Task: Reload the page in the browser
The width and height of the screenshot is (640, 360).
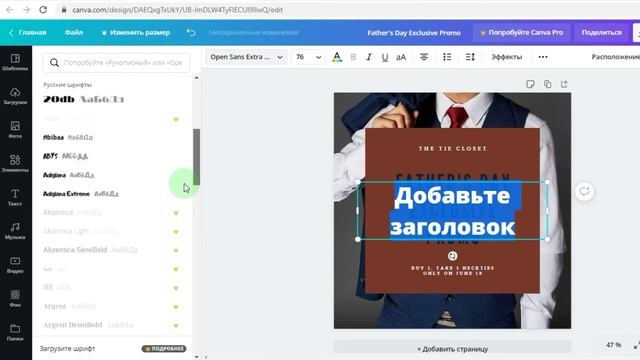Action: pyautogui.click(x=43, y=9)
